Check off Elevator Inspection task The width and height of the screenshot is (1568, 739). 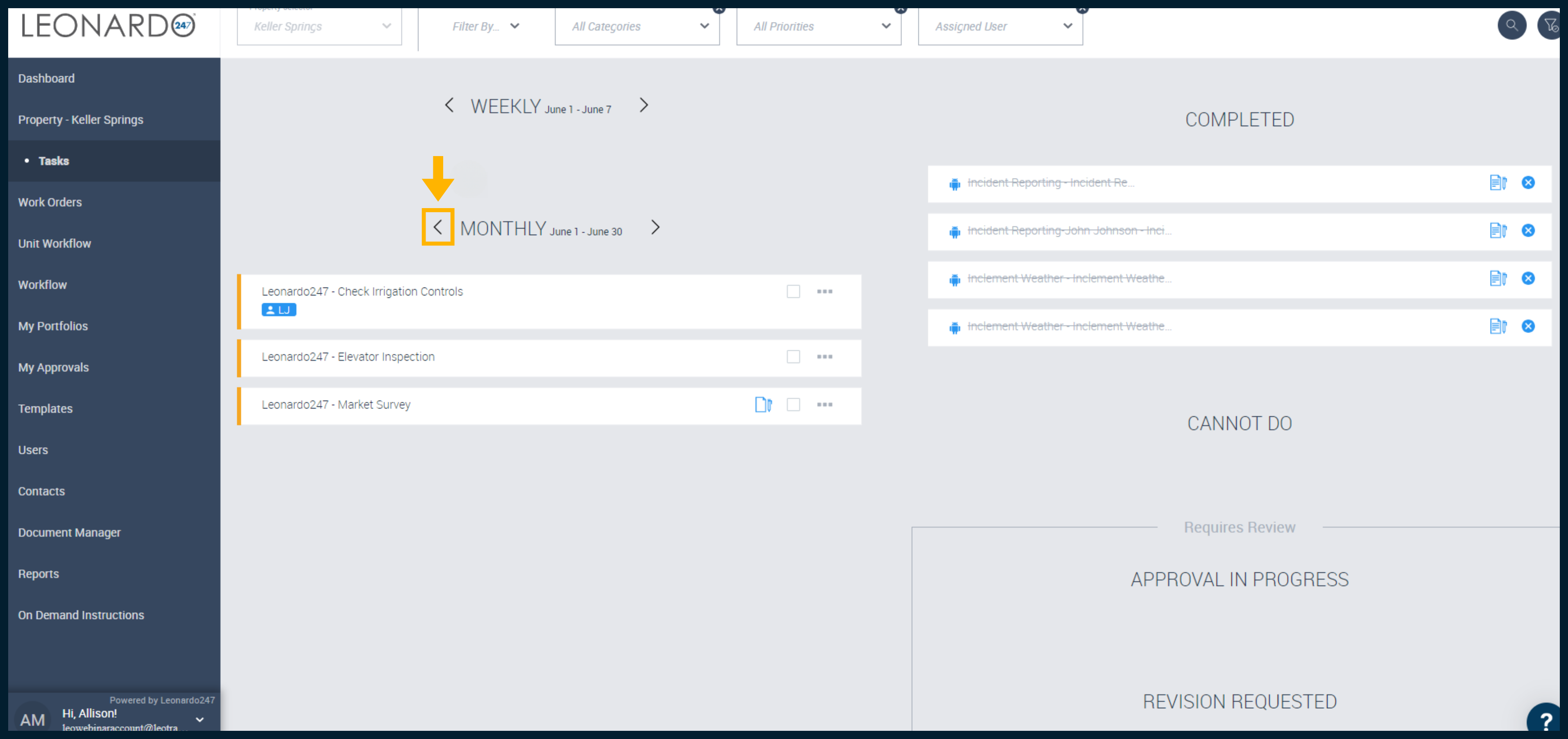[793, 357]
